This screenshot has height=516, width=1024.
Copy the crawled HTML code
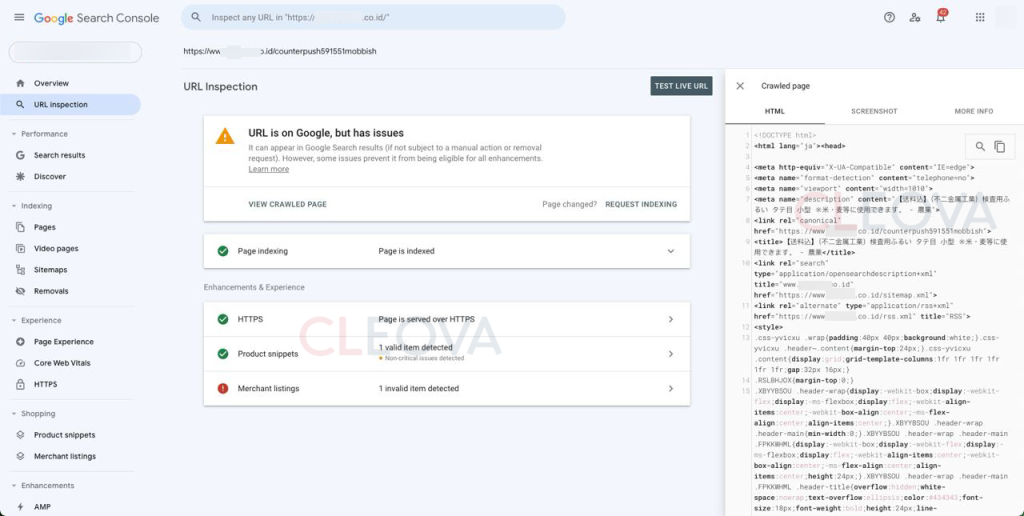coord(999,147)
